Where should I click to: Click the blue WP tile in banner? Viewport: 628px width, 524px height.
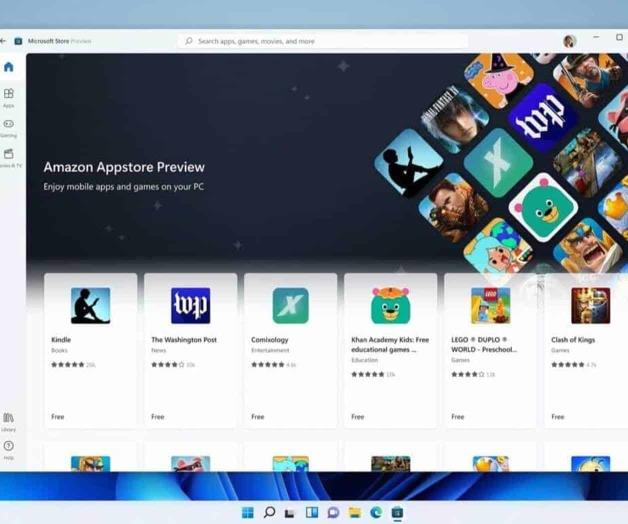[543, 118]
